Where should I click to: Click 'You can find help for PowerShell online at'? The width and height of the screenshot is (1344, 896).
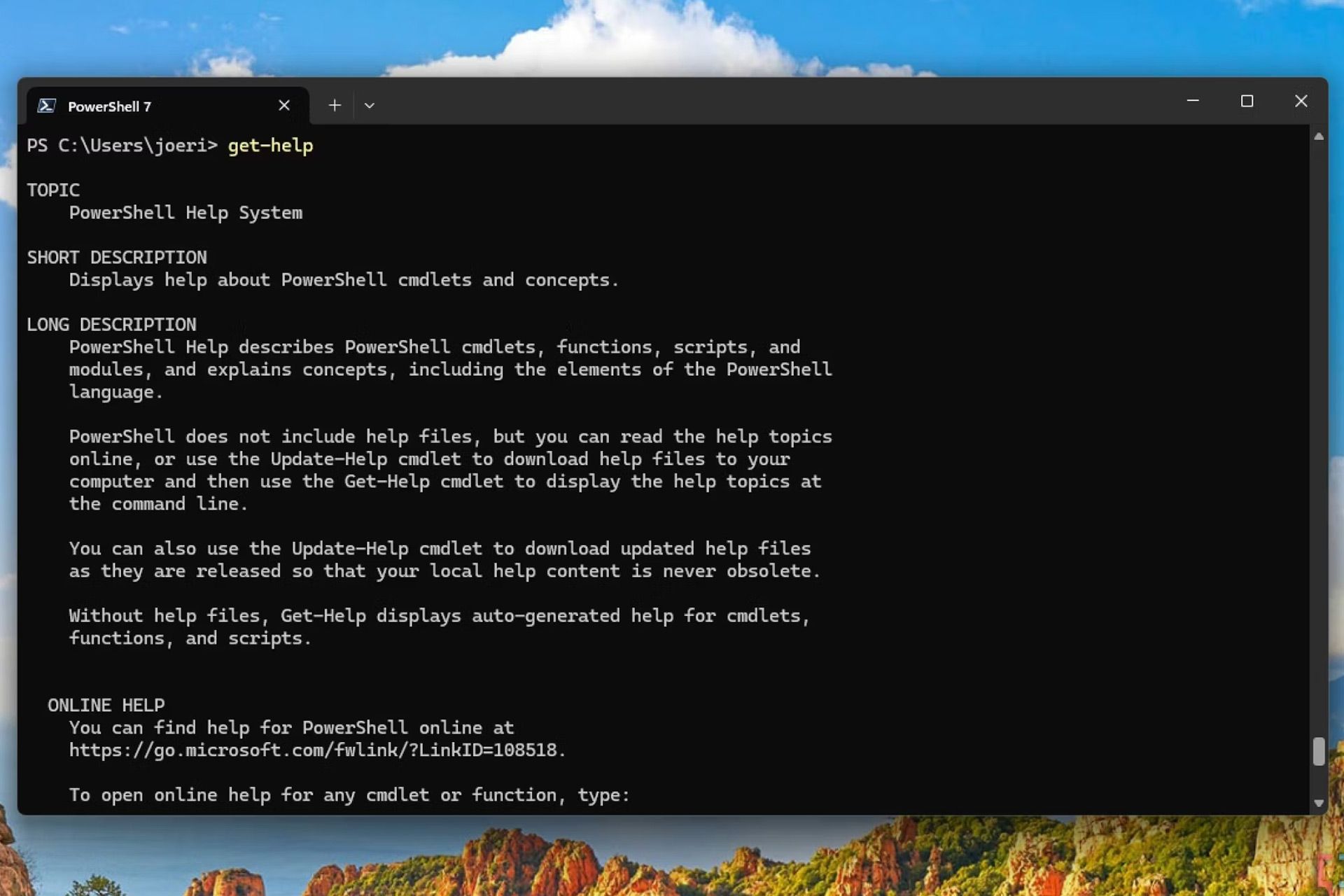click(x=291, y=728)
